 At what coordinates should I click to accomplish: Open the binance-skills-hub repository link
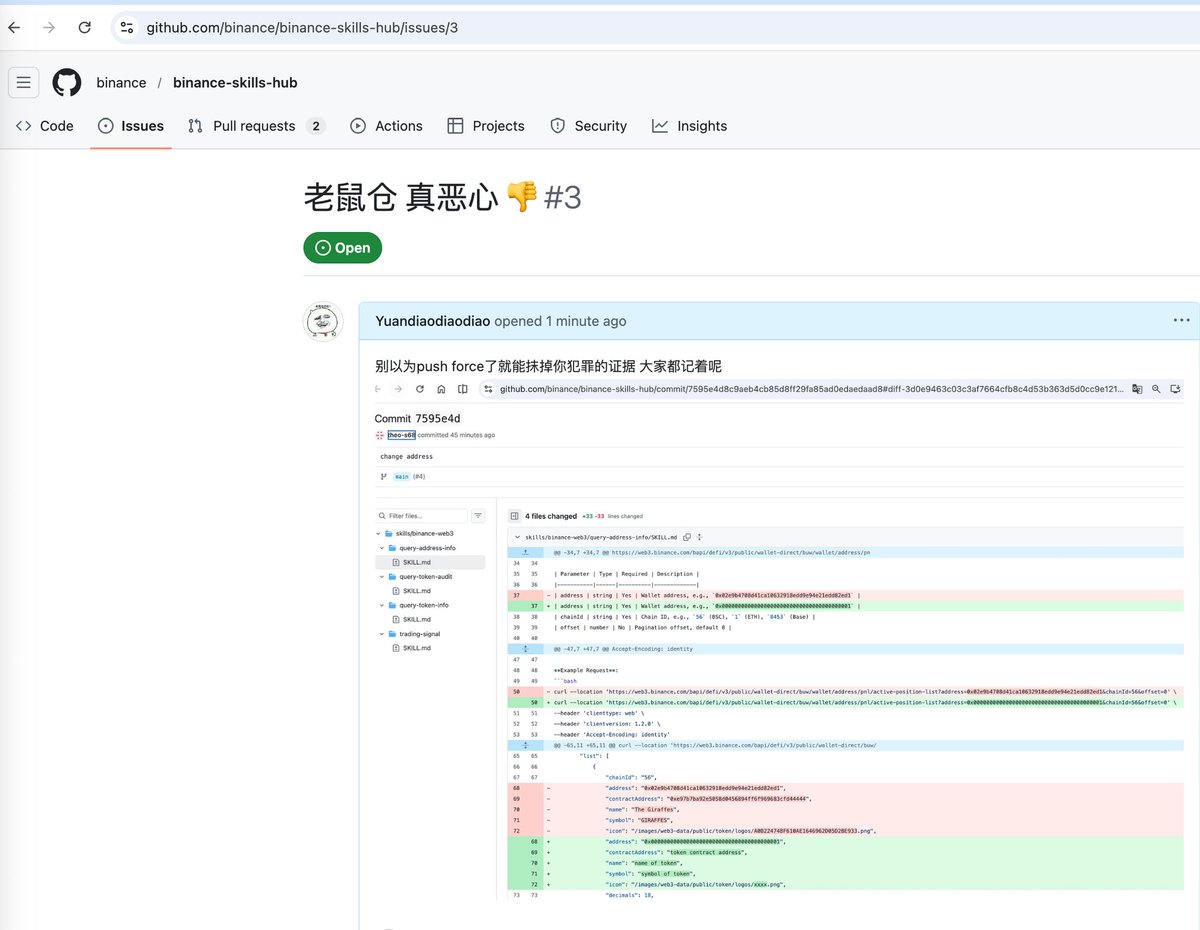(x=235, y=83)
